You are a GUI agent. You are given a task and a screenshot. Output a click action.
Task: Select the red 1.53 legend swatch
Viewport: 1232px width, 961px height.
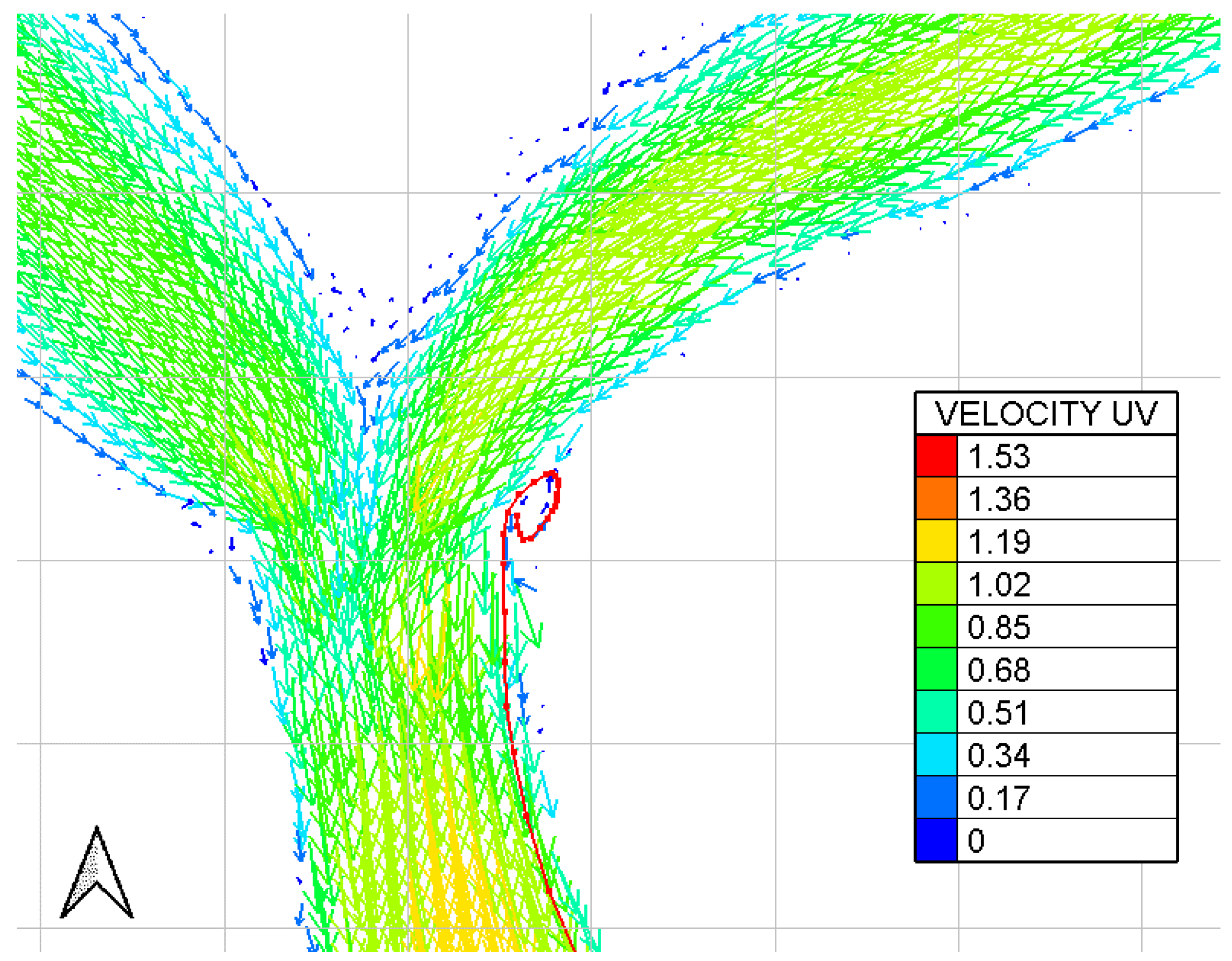coord(936,456)
